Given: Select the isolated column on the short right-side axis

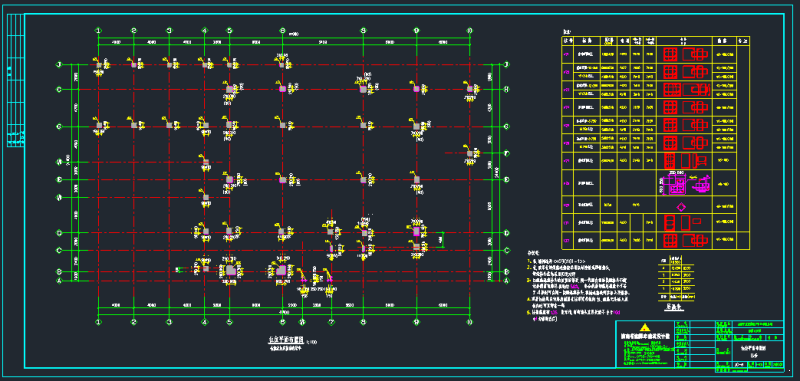Looking at the screenshot, I should point(469,153).
